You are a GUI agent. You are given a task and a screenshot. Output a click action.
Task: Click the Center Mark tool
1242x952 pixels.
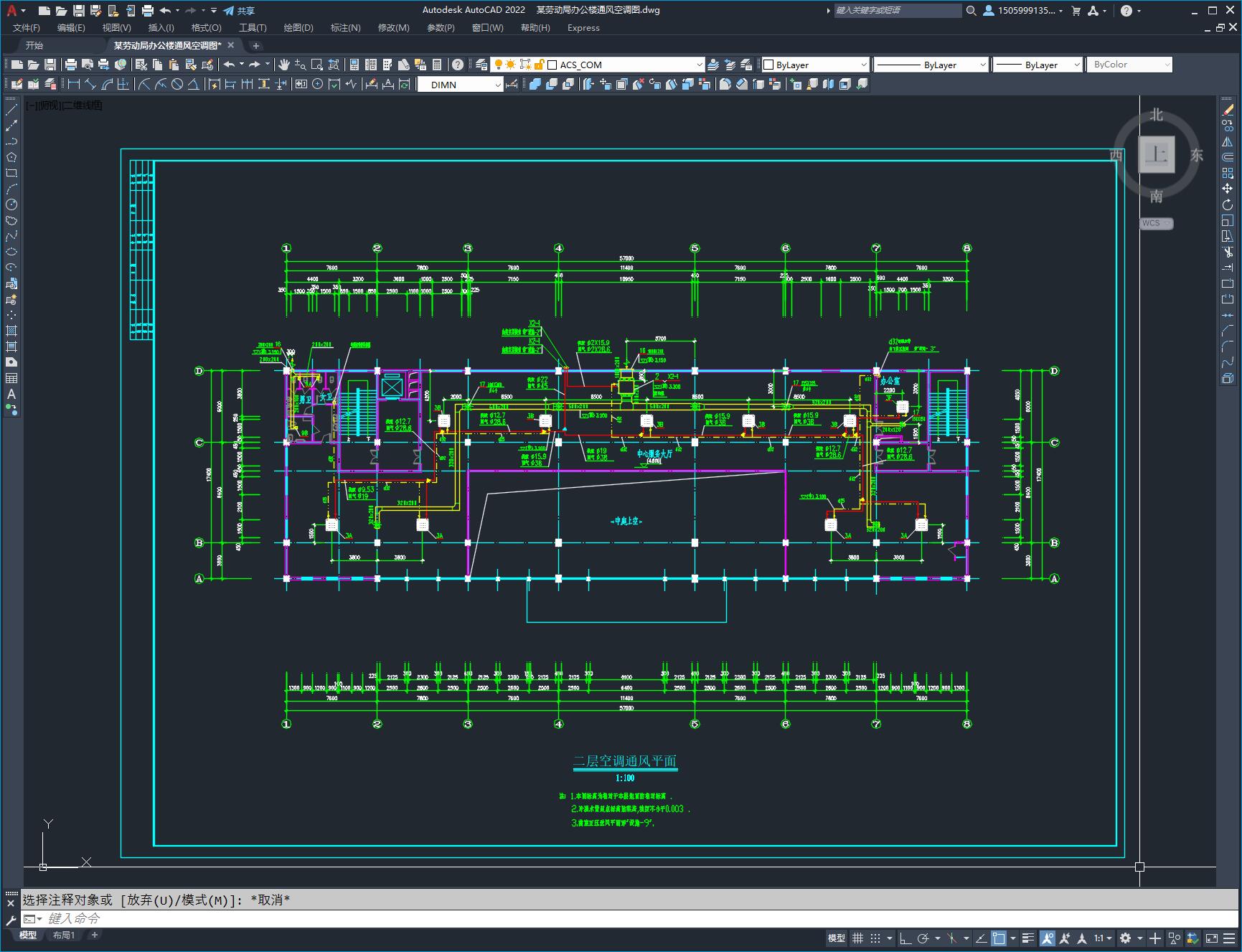tap(318, 85)
